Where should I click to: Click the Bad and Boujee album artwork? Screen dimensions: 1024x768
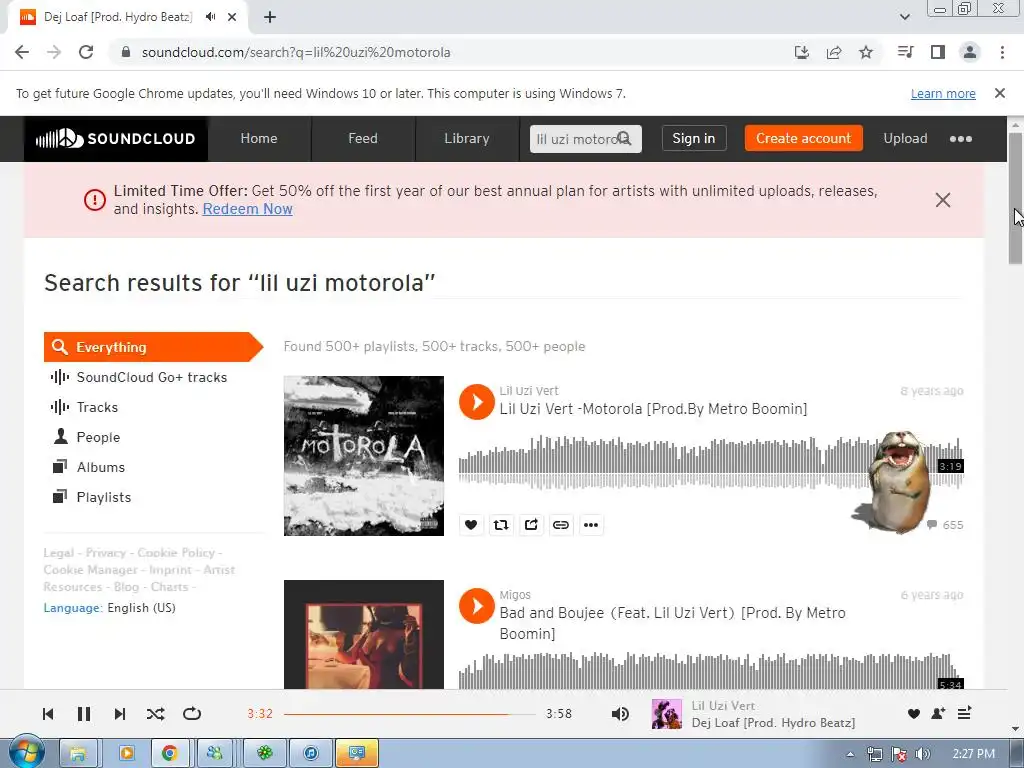pyautogui.click(x=364, y=634)
